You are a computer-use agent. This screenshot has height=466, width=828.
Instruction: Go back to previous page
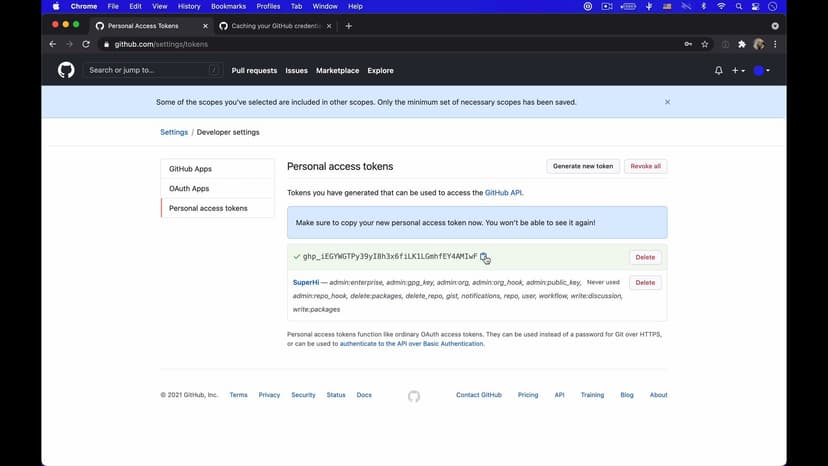pyautogui.click(x=52, y=44)
